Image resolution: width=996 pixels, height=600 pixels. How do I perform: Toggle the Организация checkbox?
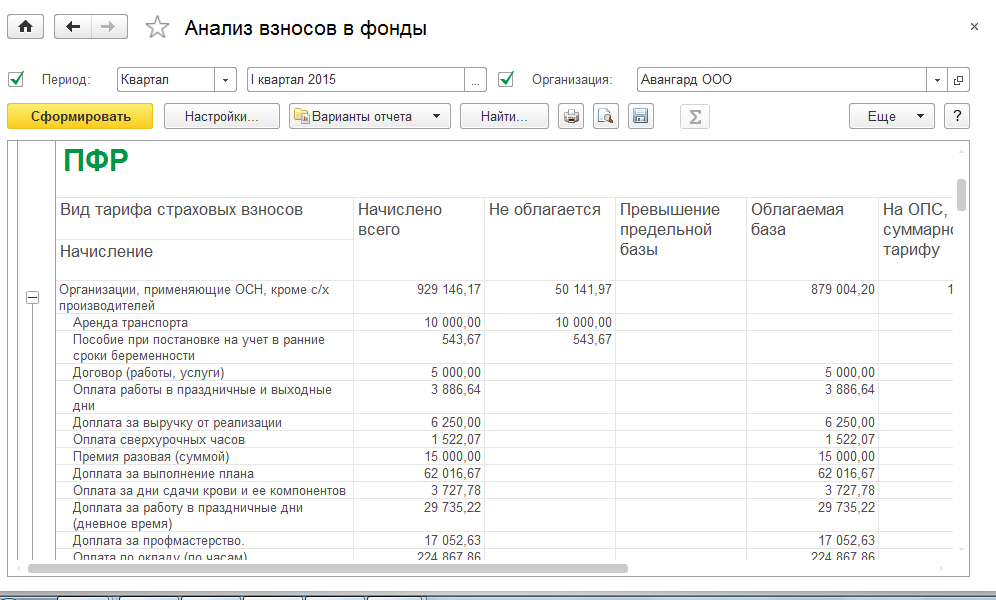(506, 79)
